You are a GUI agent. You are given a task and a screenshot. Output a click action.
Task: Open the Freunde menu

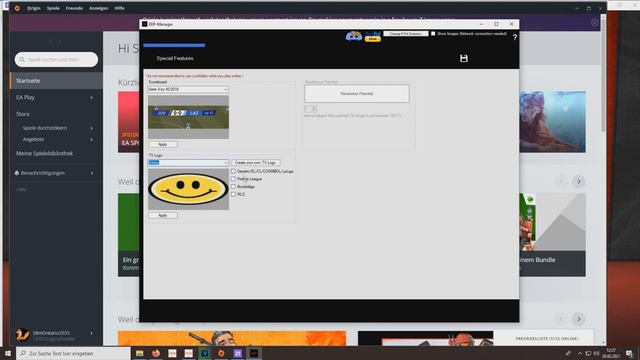tap(74, 8)
